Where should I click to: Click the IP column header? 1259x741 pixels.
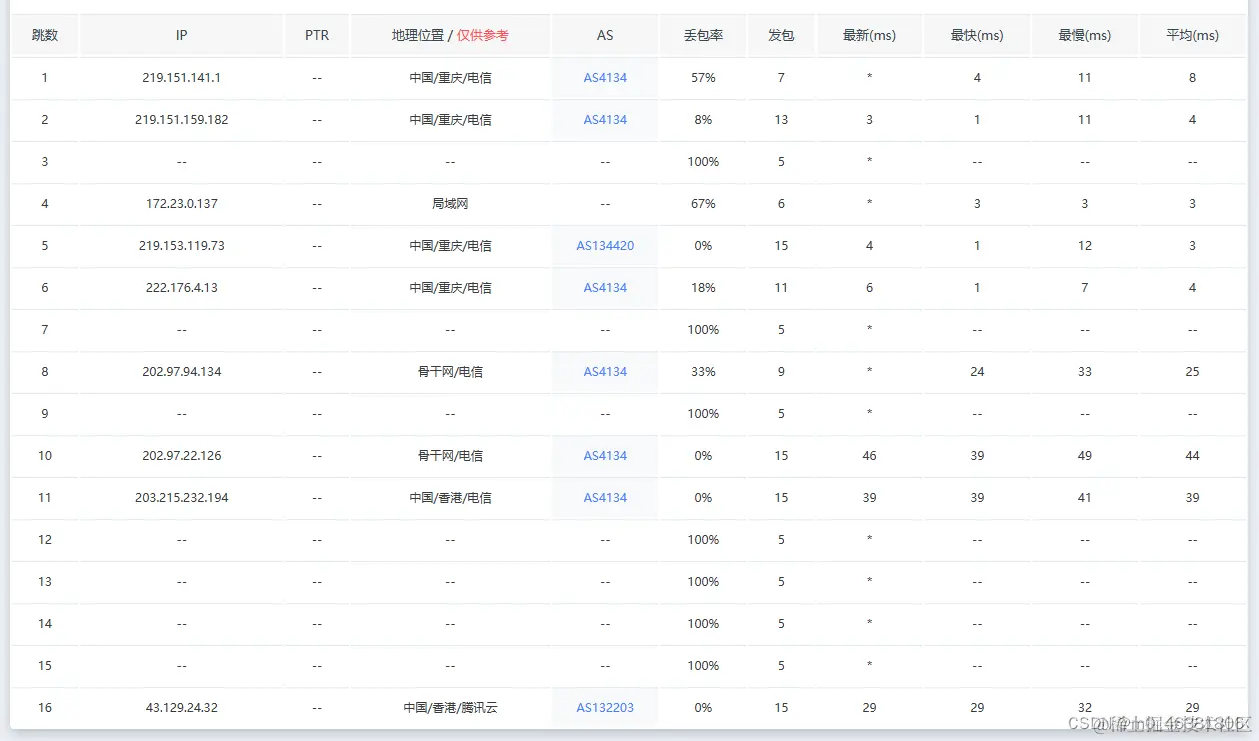click(181, 34)
